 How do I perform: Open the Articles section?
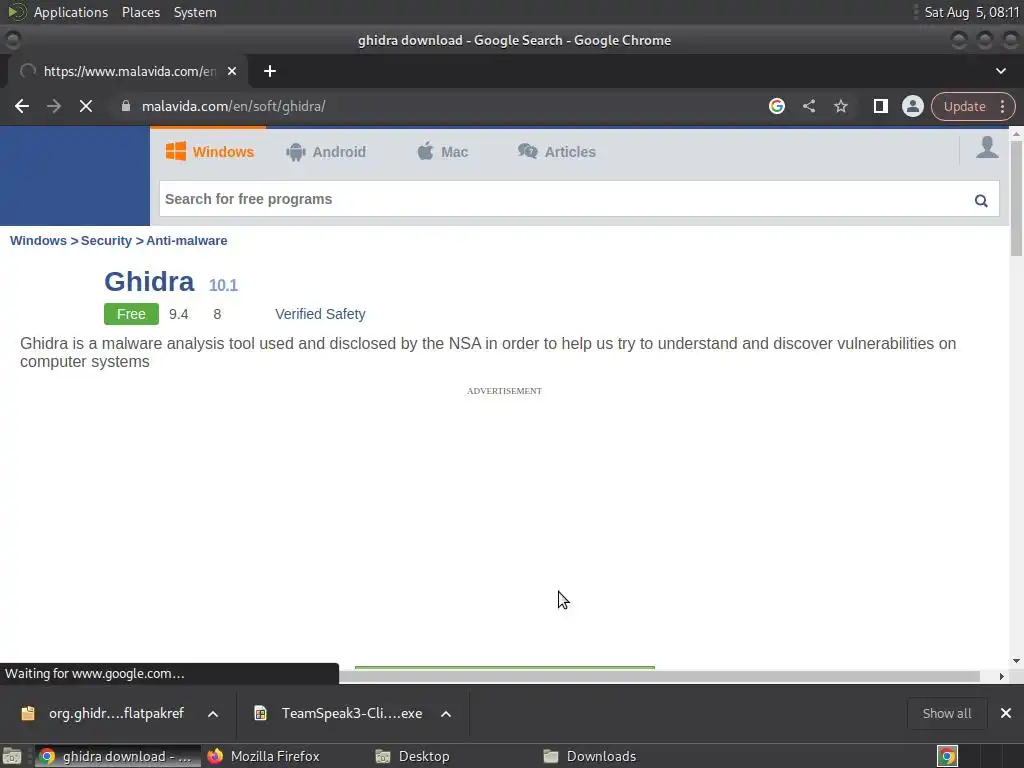556,152
